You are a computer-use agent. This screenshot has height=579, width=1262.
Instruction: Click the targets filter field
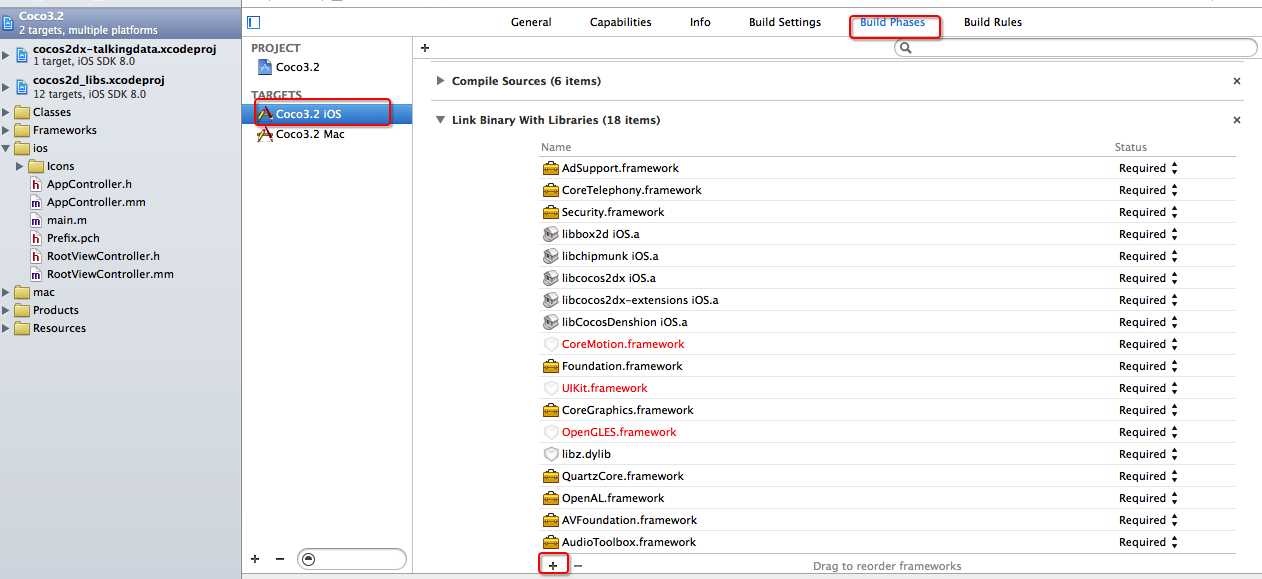(352, 559)
